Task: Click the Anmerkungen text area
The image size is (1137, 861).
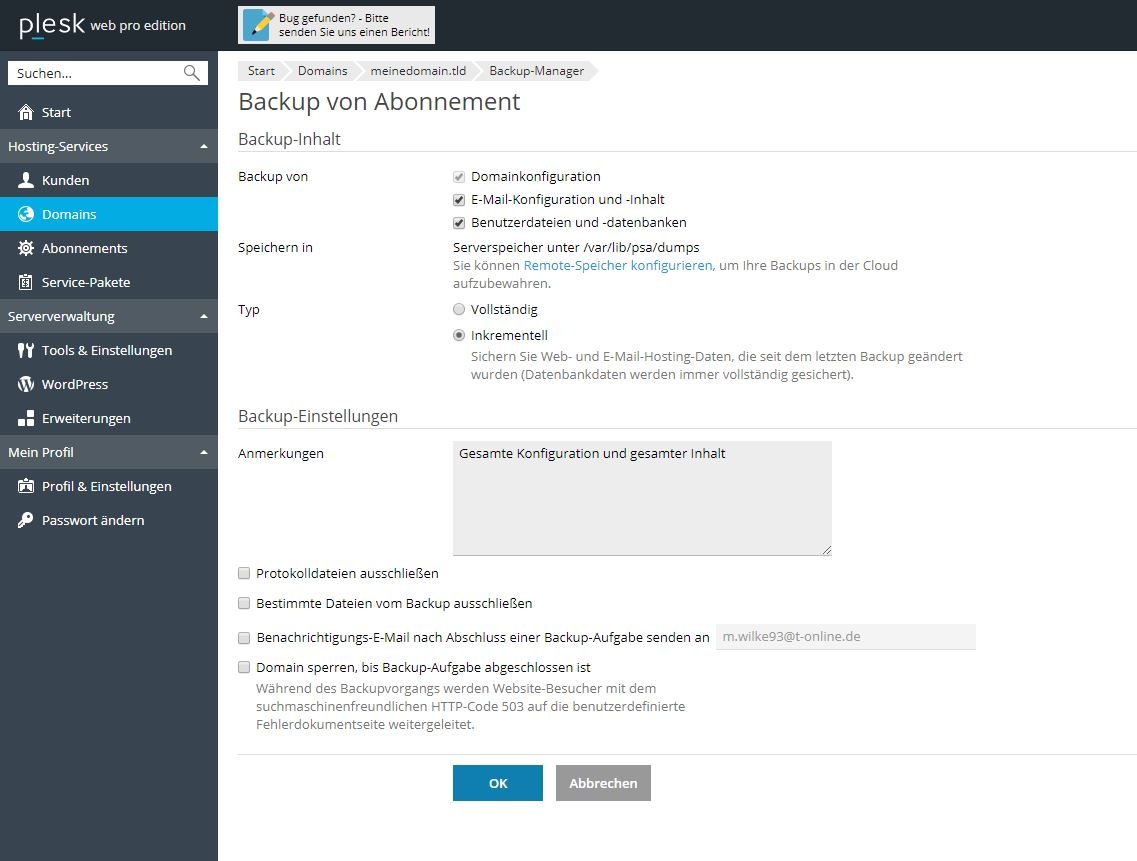Action: tap(642, 498)
